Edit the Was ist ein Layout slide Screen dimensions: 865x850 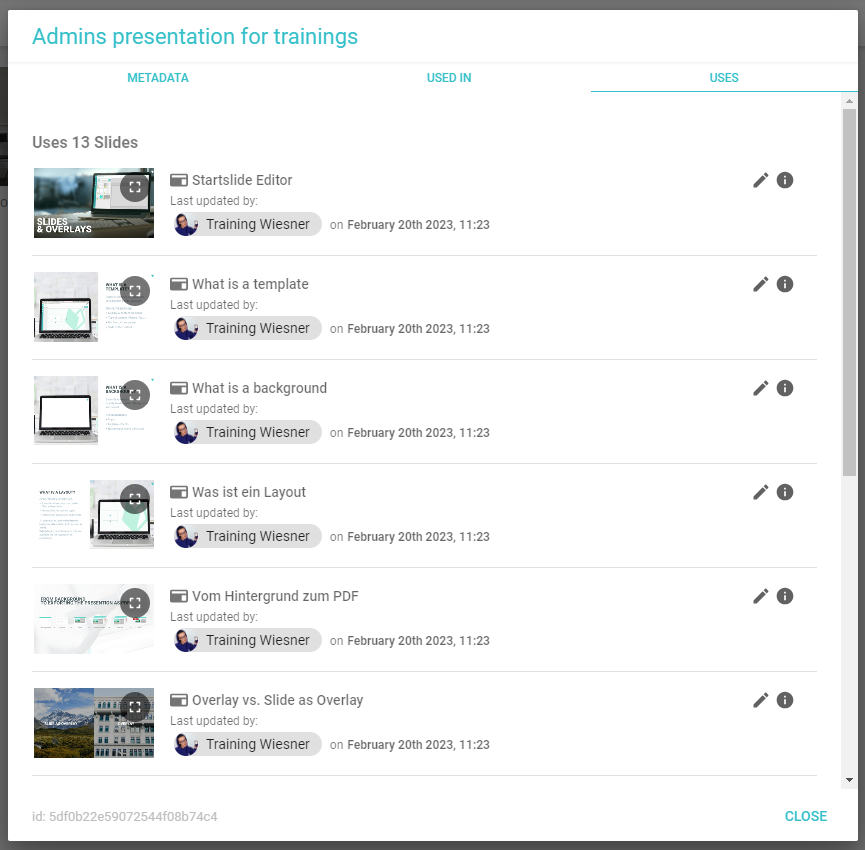tap(761, 492)
